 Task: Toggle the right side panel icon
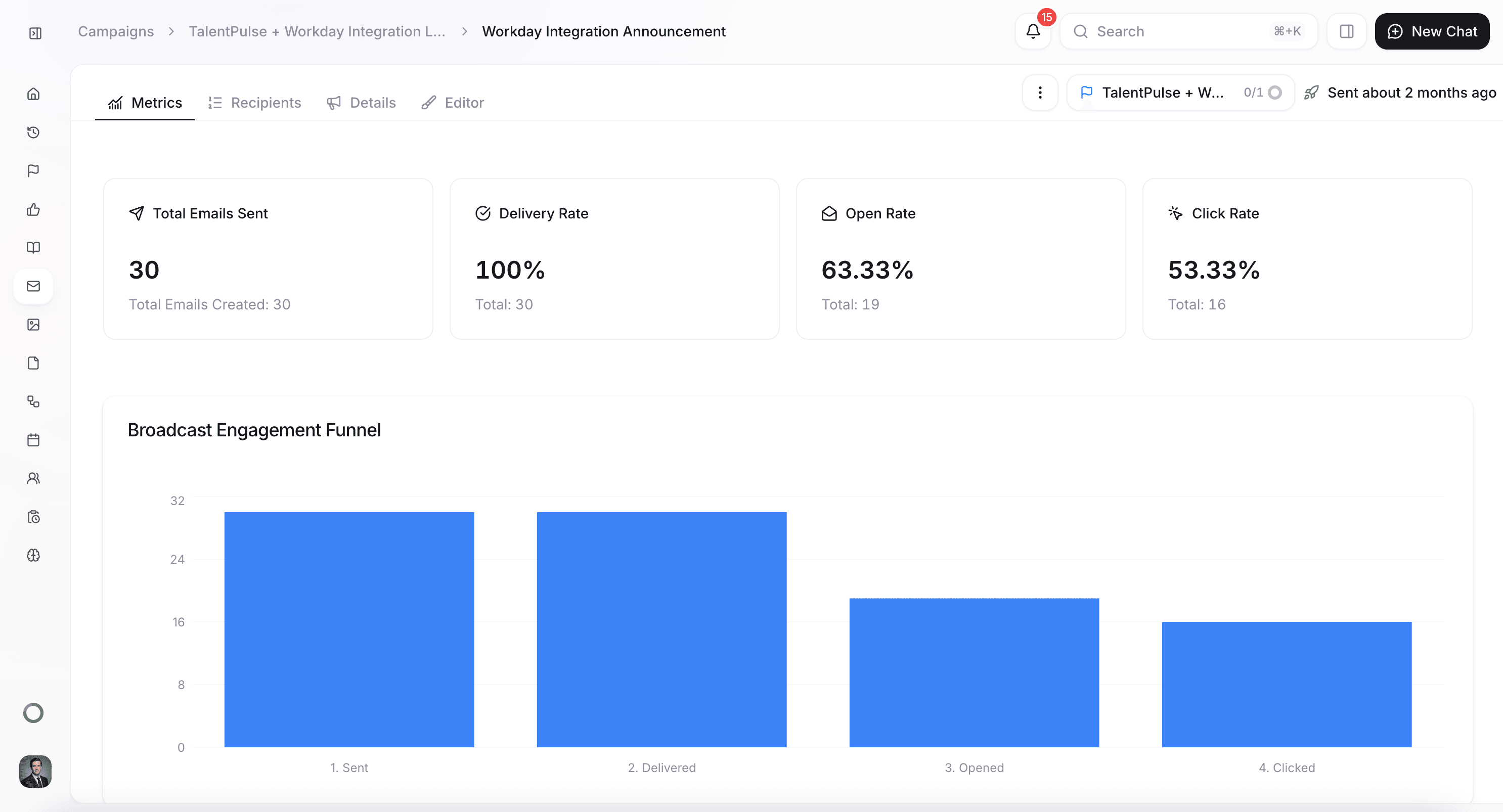tap(1346, 31)
